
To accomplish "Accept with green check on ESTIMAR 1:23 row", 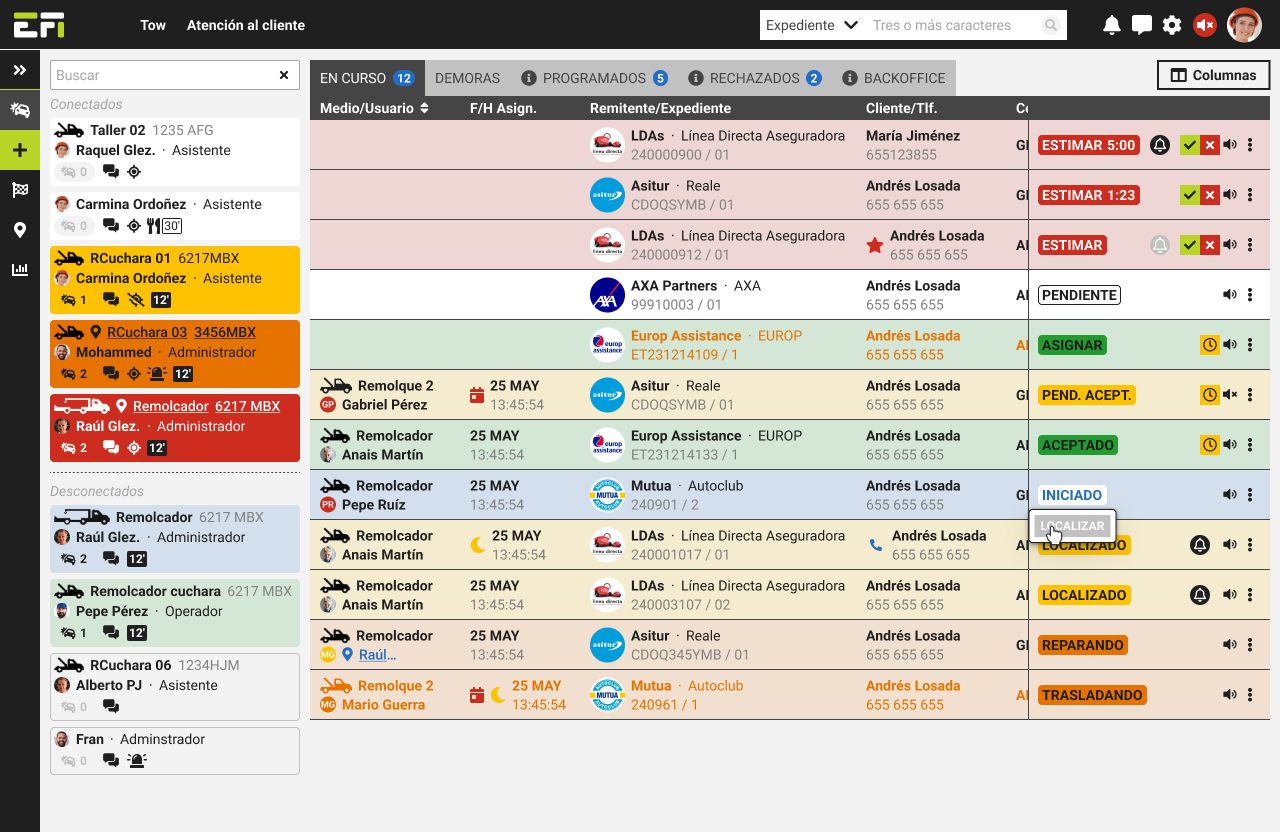I will coord(1189,195).
